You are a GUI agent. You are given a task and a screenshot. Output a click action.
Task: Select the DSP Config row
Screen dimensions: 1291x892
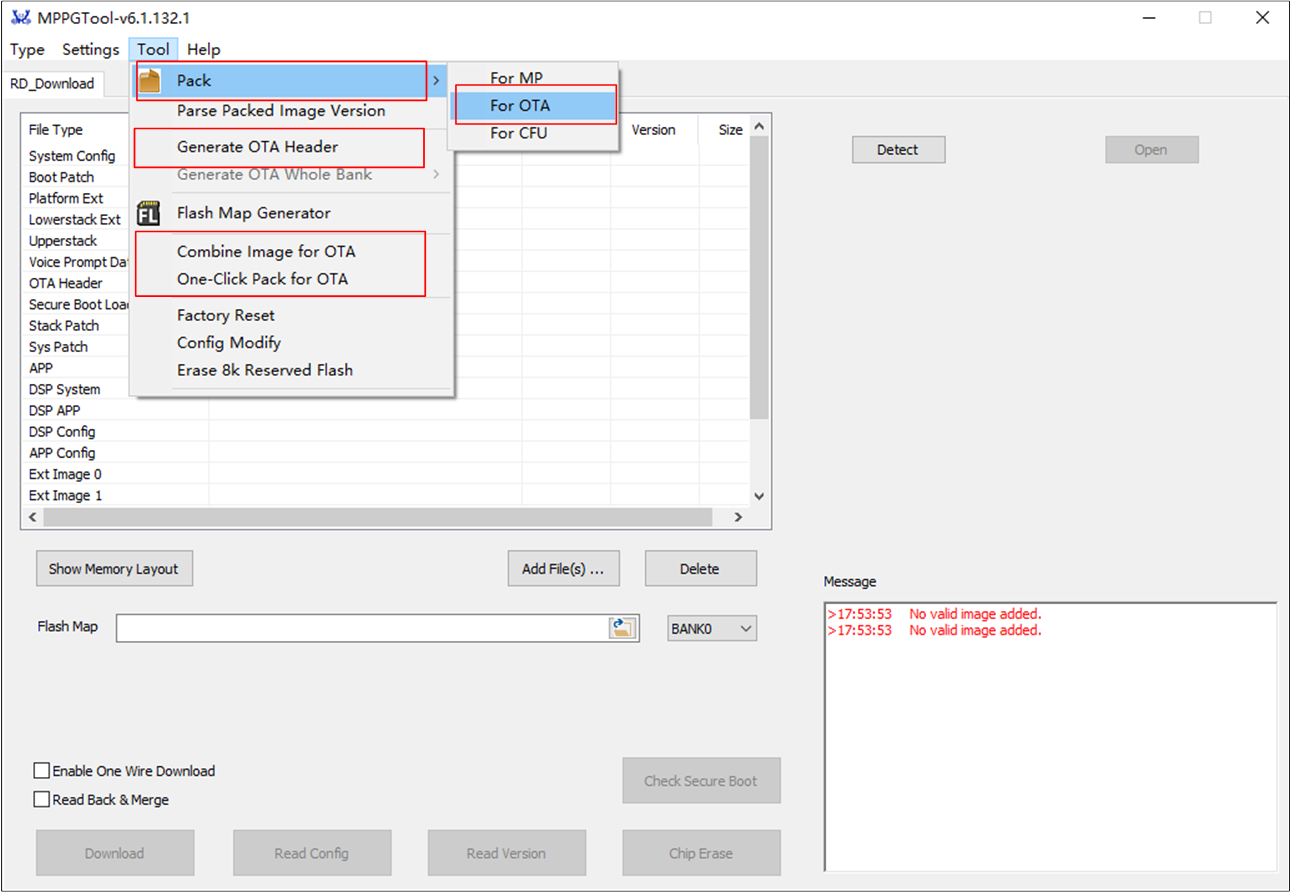pos(386,432)
